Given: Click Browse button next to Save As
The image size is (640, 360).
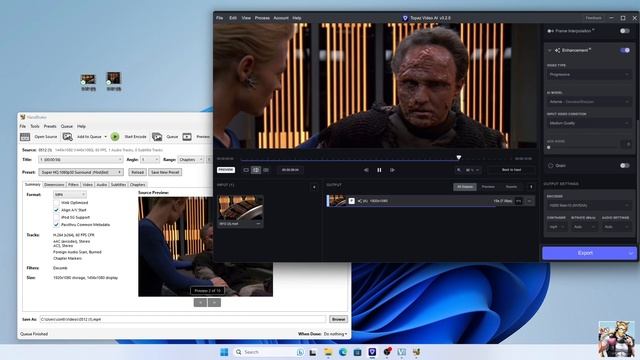Looking at the screenshot, I should (338, 319).
